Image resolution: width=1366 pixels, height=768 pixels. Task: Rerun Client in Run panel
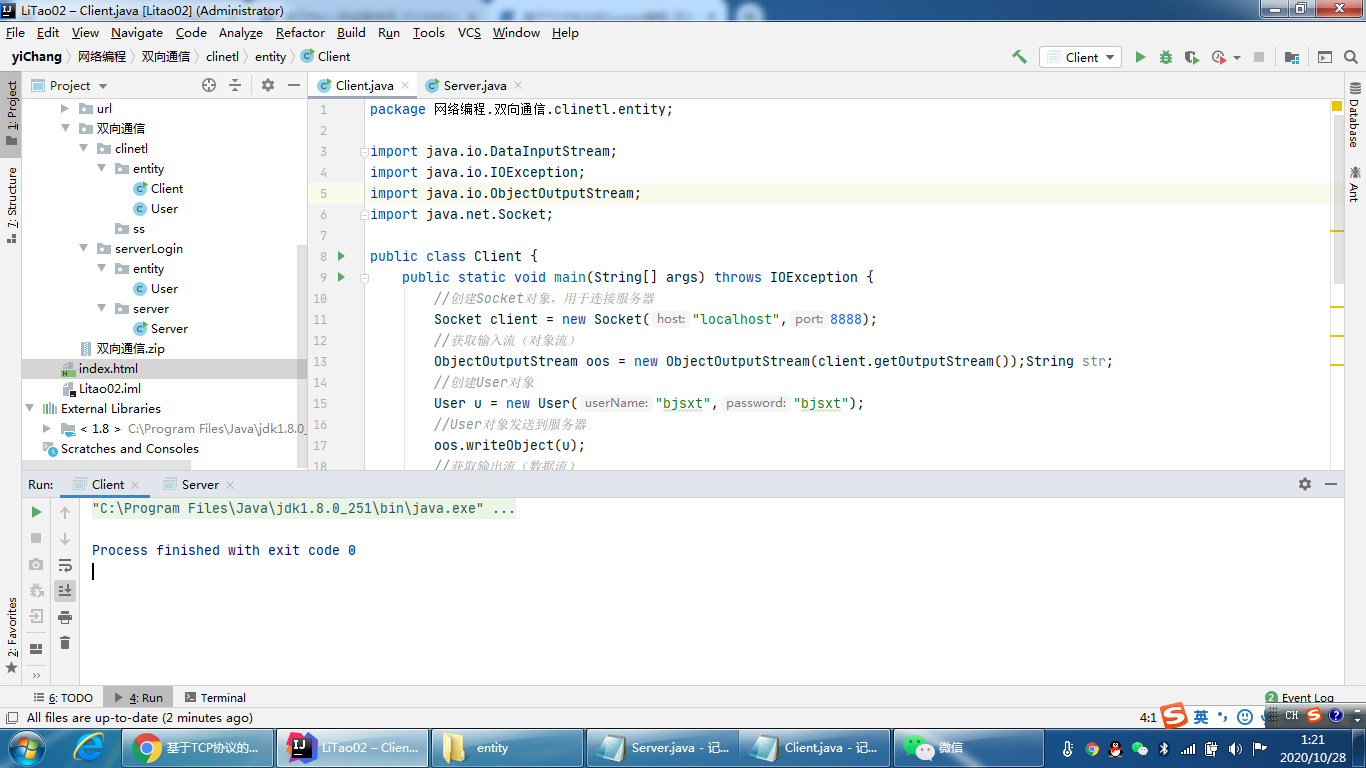[x=36, y=512]
